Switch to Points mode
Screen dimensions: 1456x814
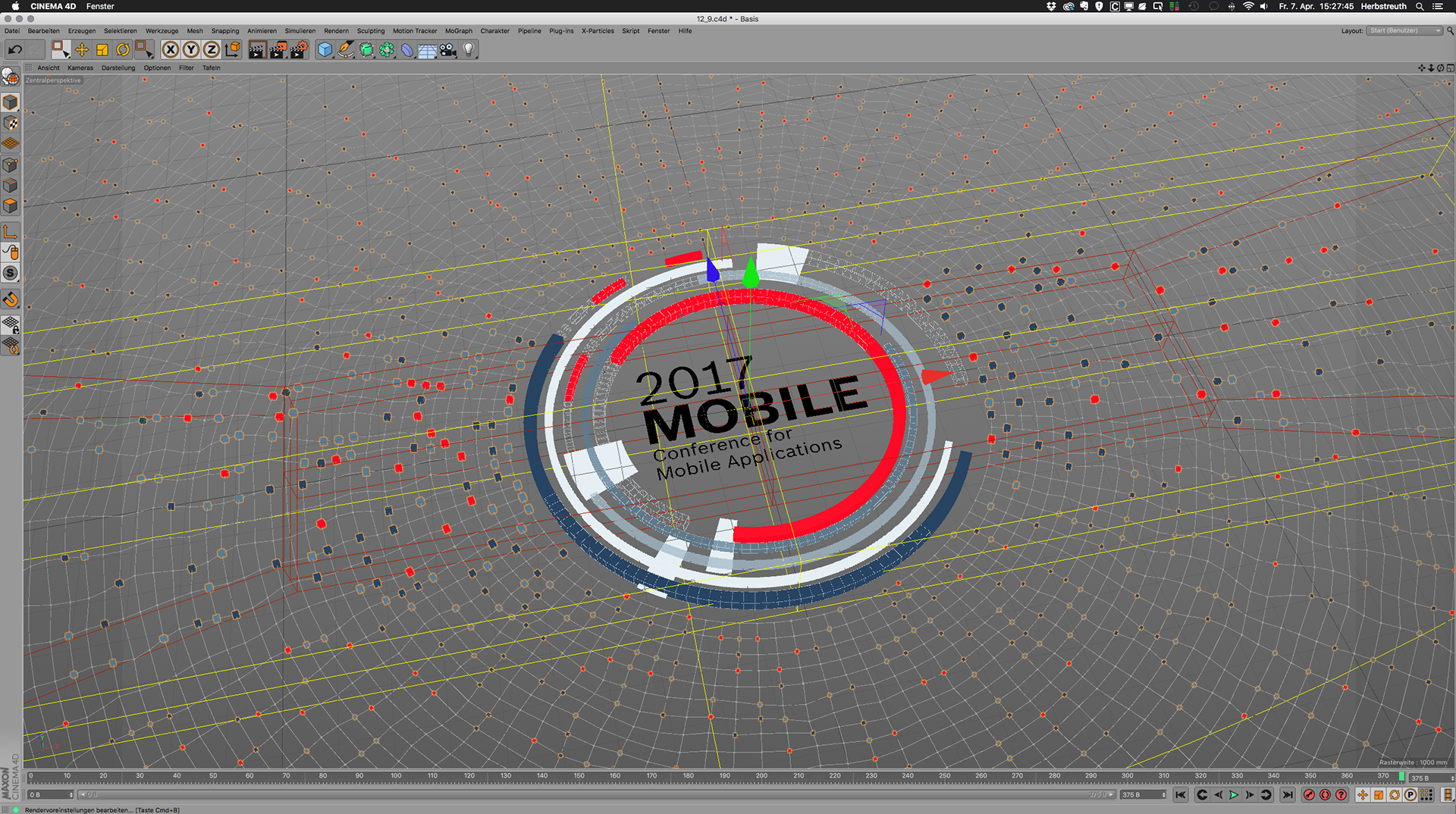click(x=11, y=164)
